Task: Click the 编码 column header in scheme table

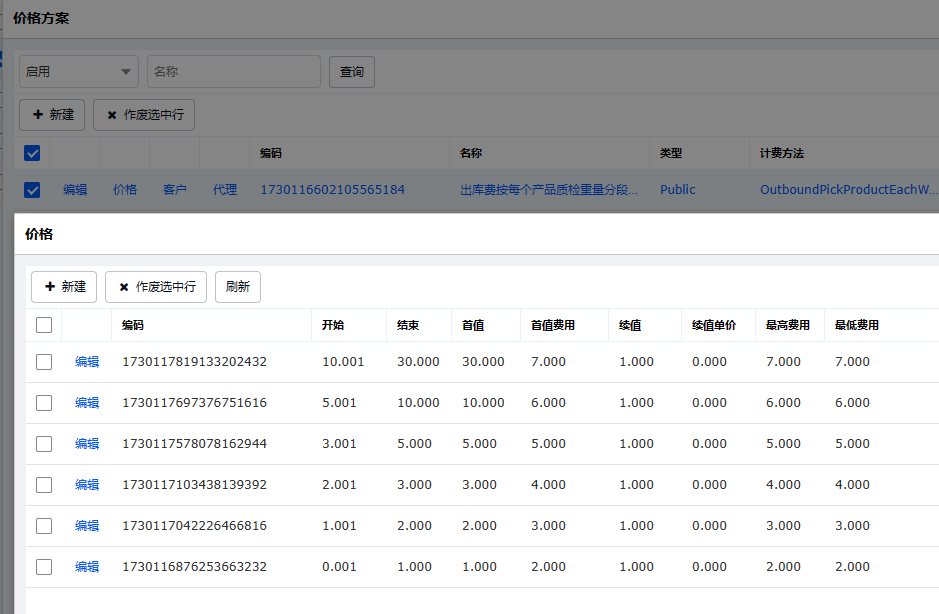Action: click(x=271, y=153)
